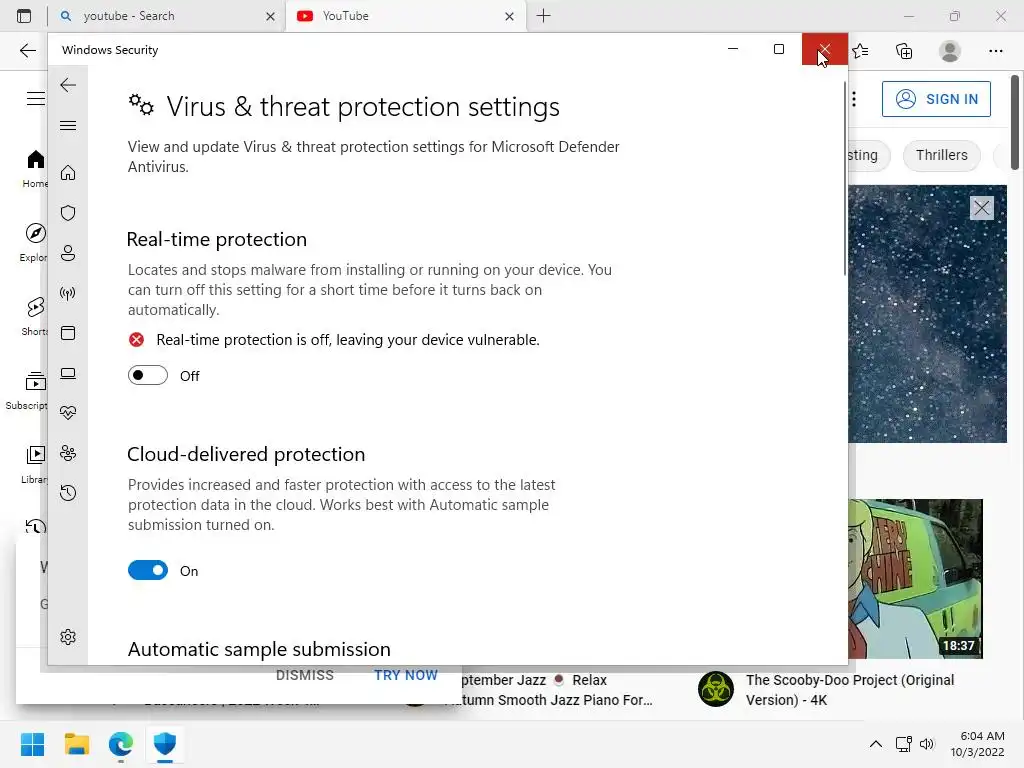Go back in Windows Security
Viewport: 1024px width, 768px height.
coord(68,85)
